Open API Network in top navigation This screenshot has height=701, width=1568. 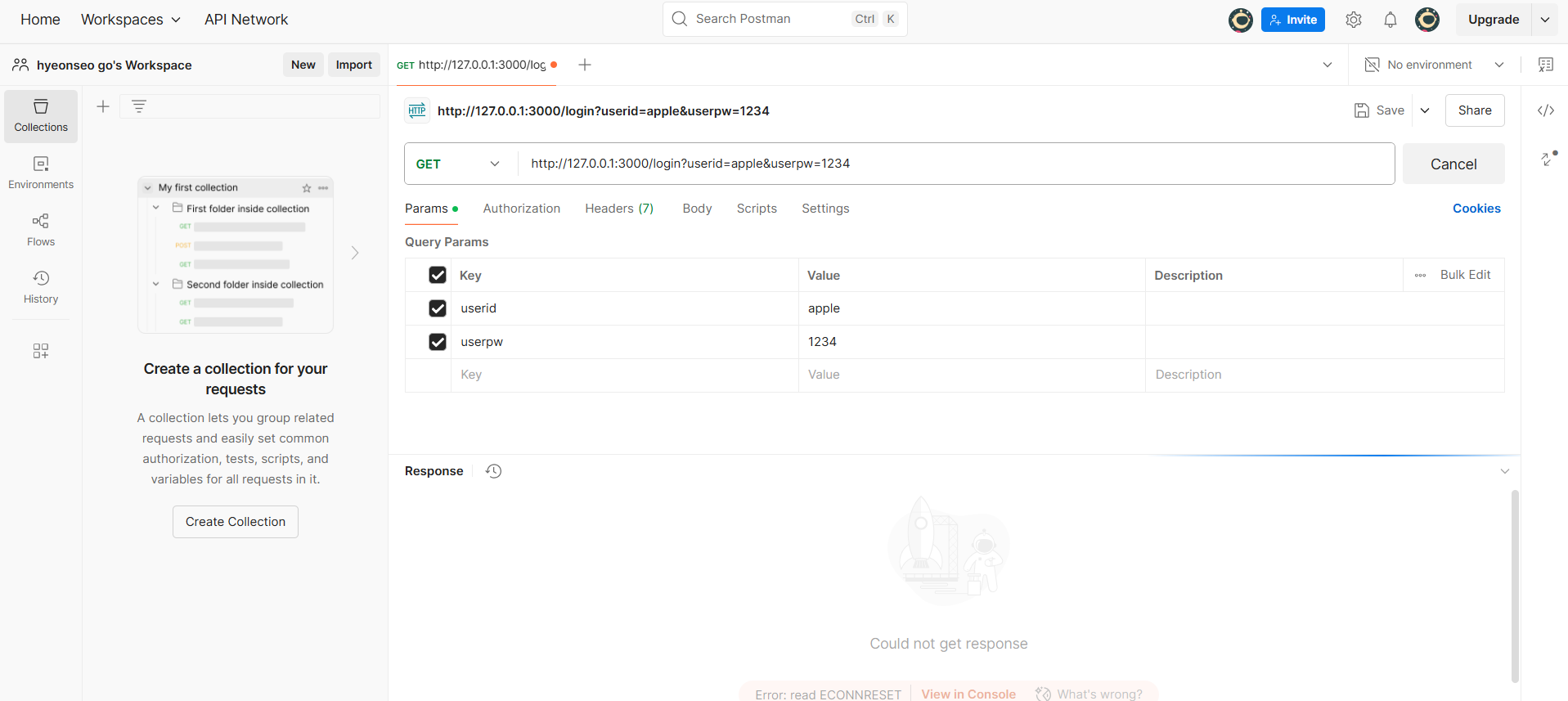tap(246, 20)
